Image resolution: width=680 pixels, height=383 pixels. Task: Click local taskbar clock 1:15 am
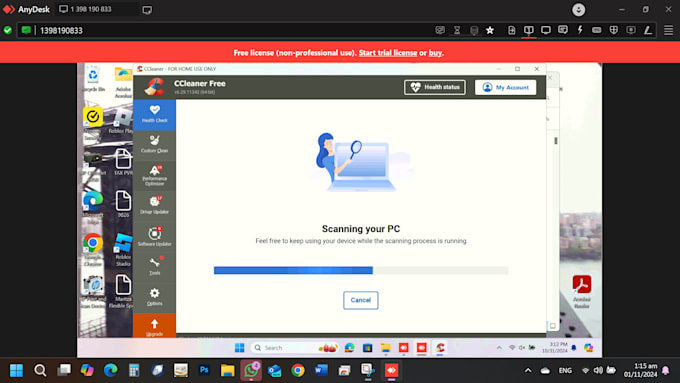[641, 370]
